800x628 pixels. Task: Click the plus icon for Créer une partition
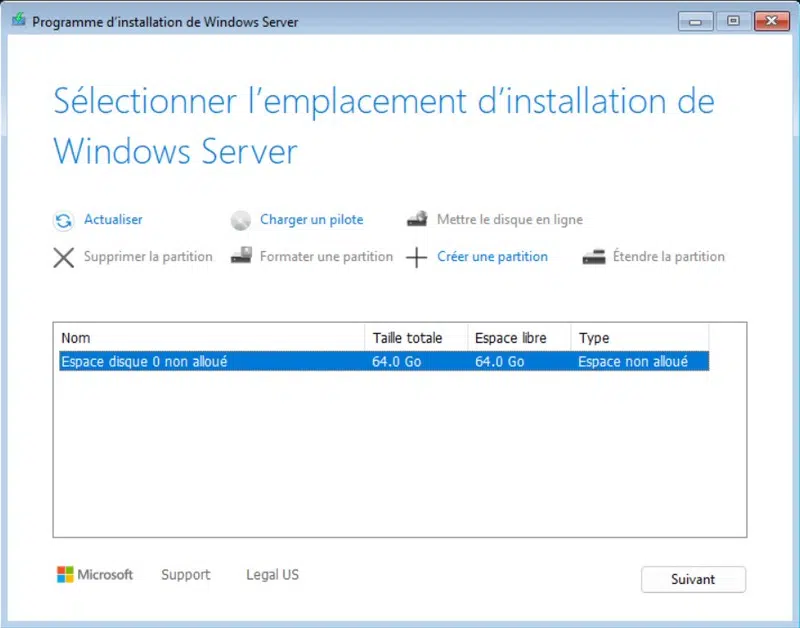[x=416, y=258]
